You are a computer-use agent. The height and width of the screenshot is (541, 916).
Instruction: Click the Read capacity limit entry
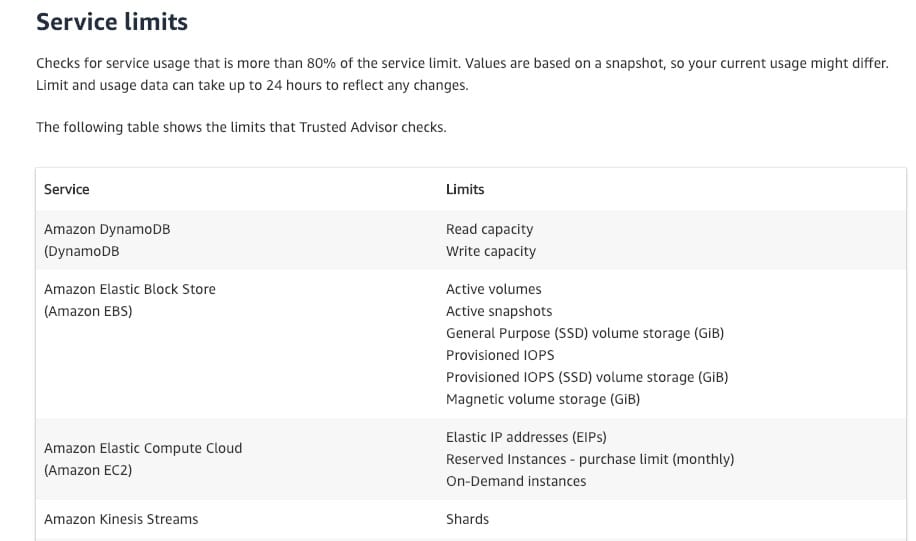[x=489, y=229]
